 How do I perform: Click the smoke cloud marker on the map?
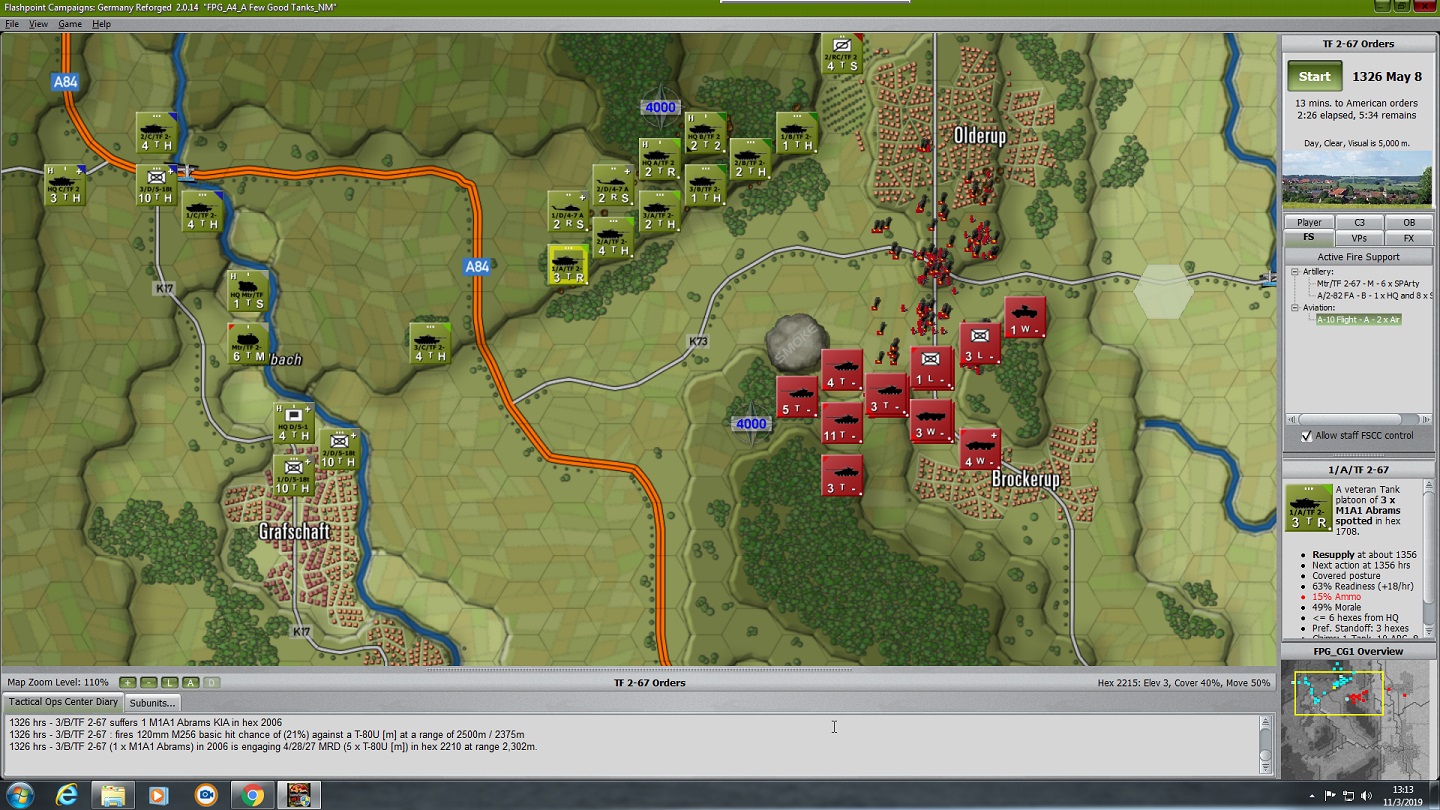click(x=797, y=343)
